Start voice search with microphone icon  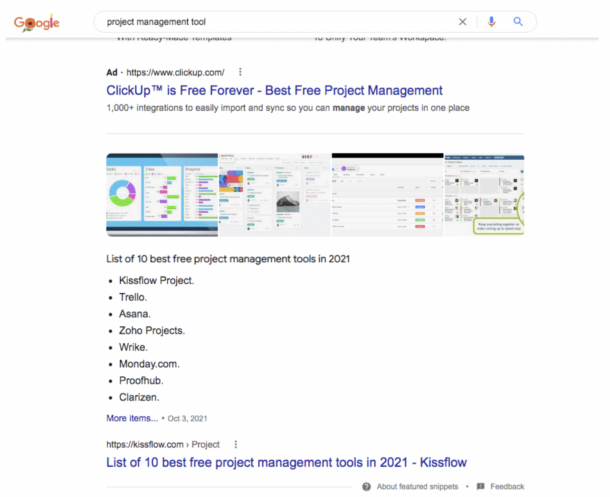coord(491,21)
